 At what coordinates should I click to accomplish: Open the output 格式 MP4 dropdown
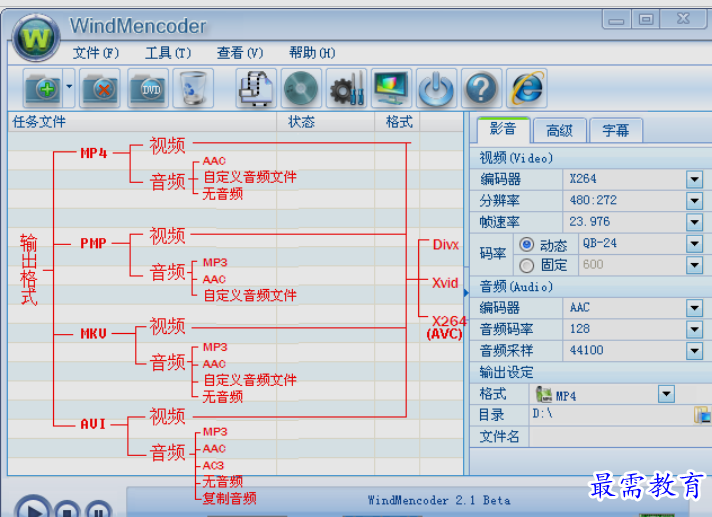click(x=666, y=394)
